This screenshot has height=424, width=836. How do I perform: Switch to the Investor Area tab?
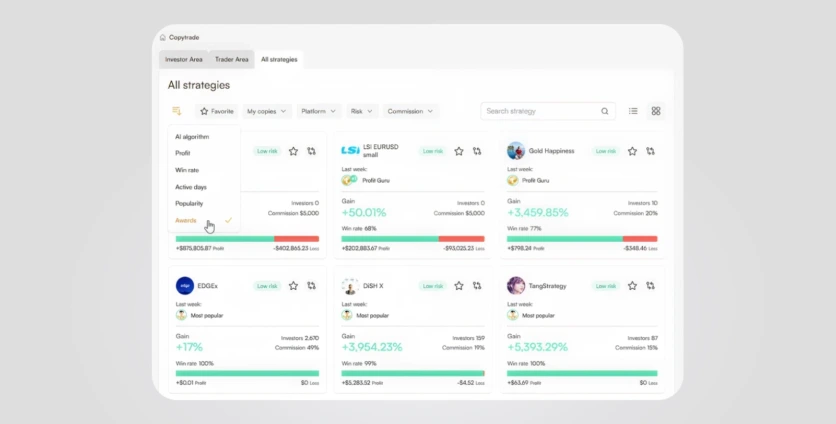[x=183, y=59]
